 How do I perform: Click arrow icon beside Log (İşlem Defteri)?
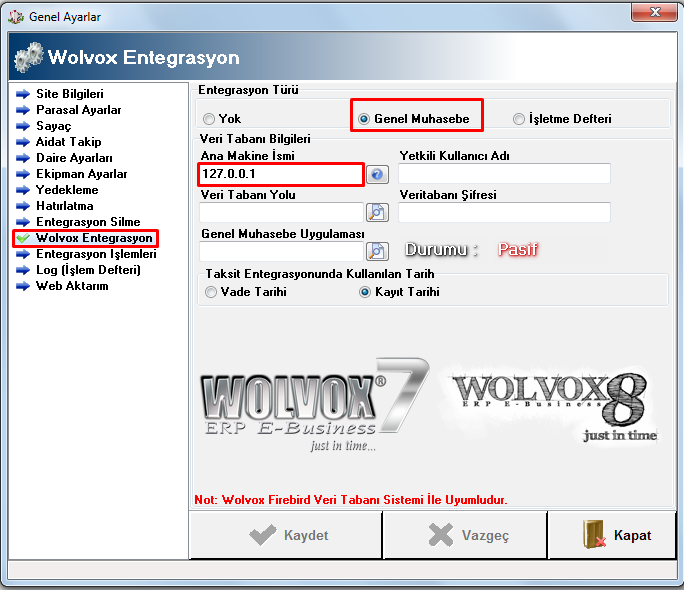(x=23, y=270)
